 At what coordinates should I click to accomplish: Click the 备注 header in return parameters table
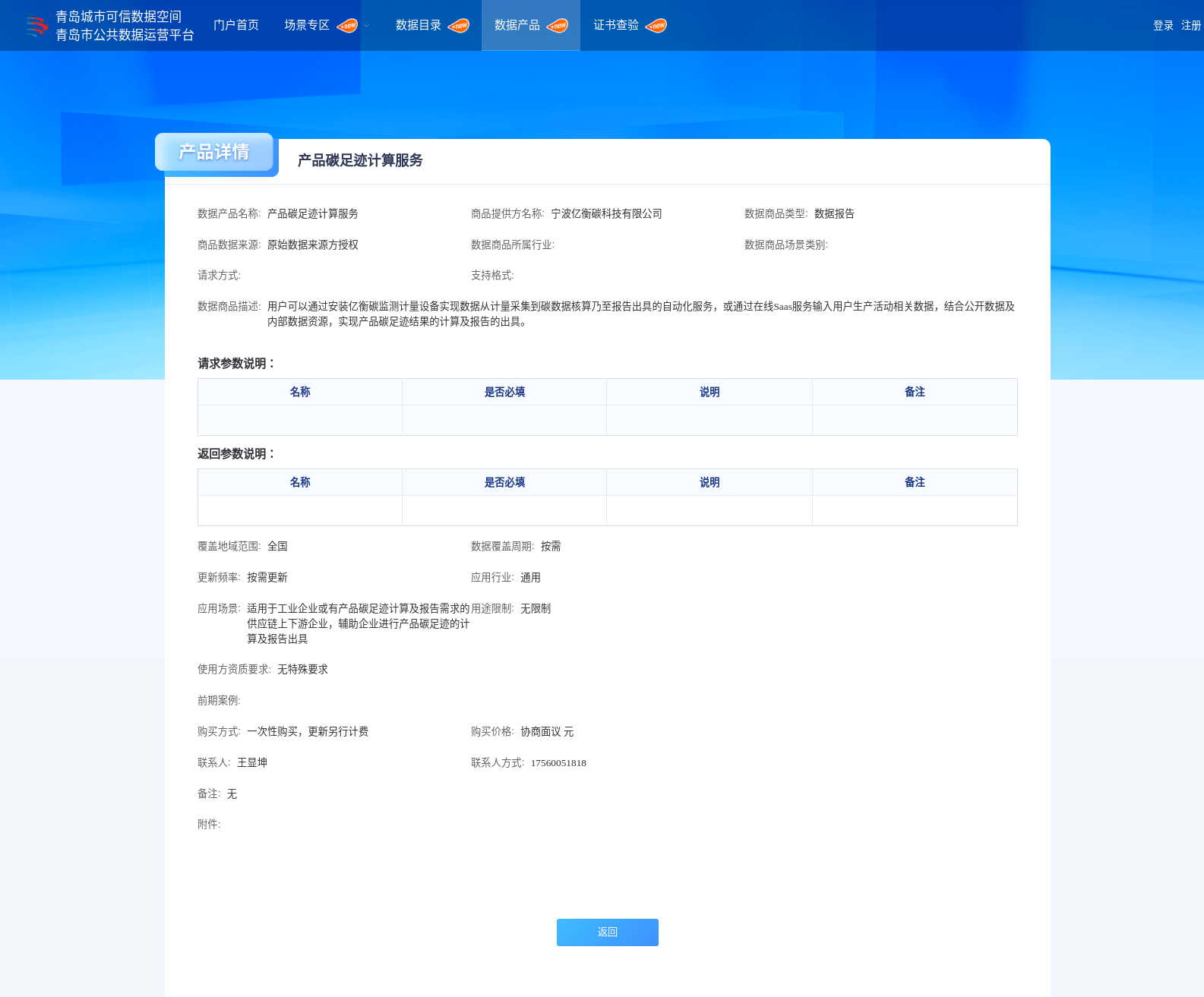coord(915,482)
